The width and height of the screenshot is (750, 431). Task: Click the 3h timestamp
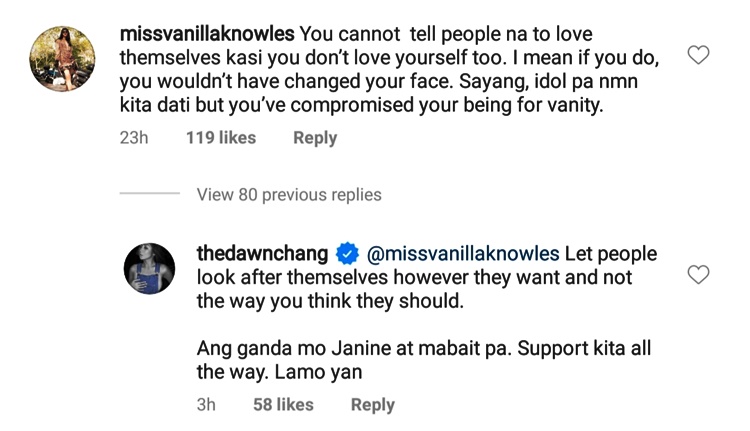[x=206, y=405]
